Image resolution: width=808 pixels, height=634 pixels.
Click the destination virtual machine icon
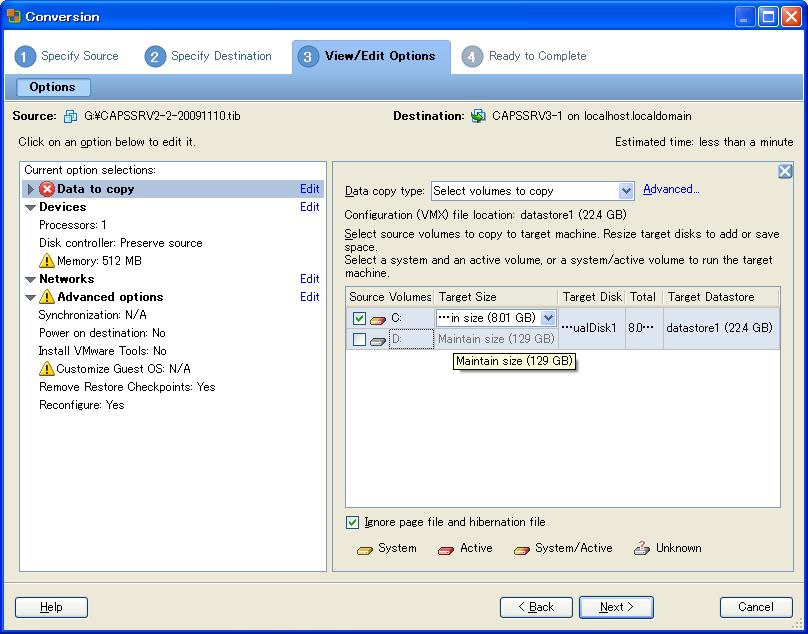pyautogui.click(x=478, y=116)
